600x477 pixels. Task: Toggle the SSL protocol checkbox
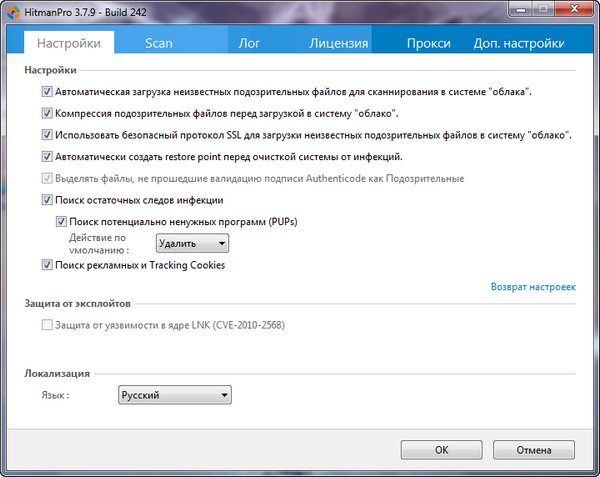coord(47,135)
